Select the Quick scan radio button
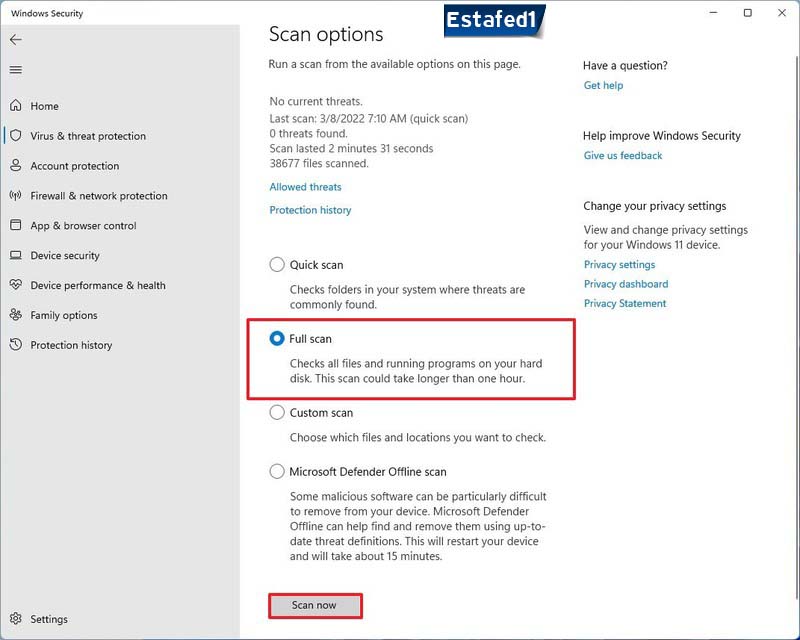 tap(277, 264)
